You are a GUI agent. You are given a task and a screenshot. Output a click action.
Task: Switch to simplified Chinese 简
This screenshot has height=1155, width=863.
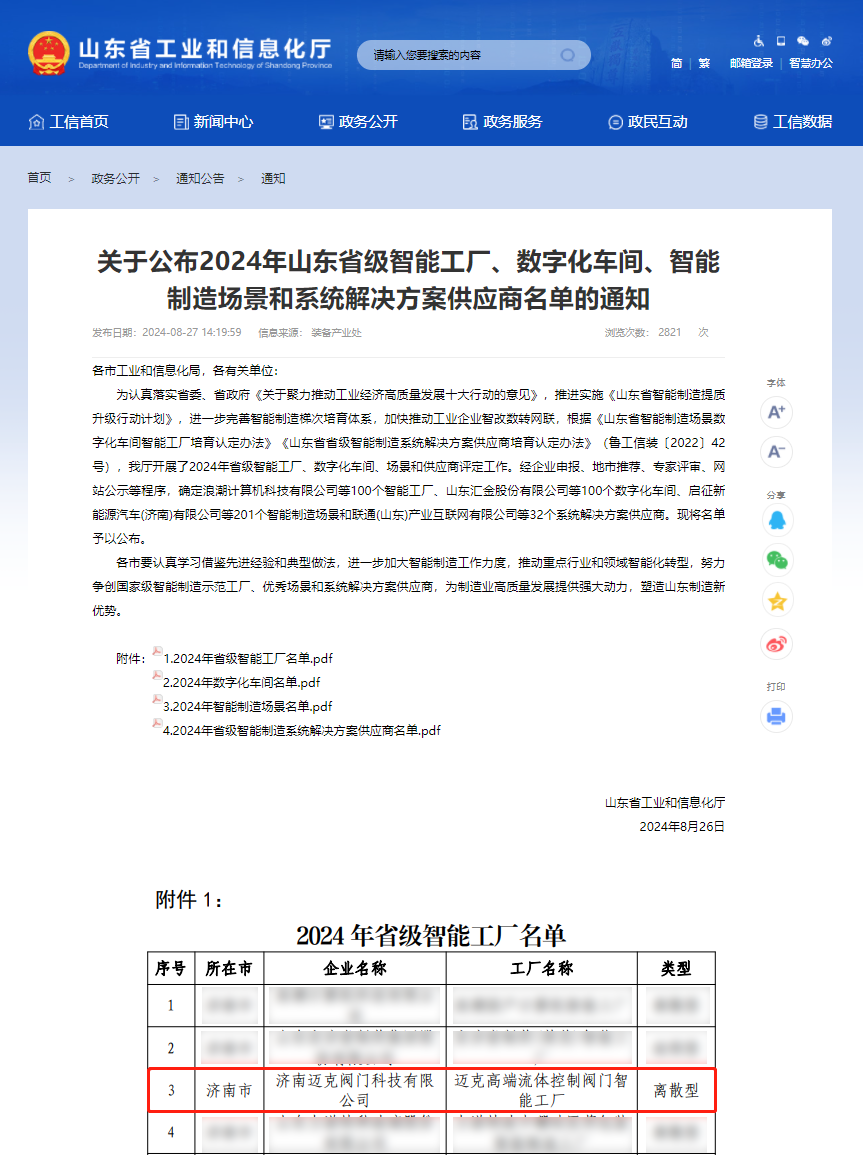[677, 63]
